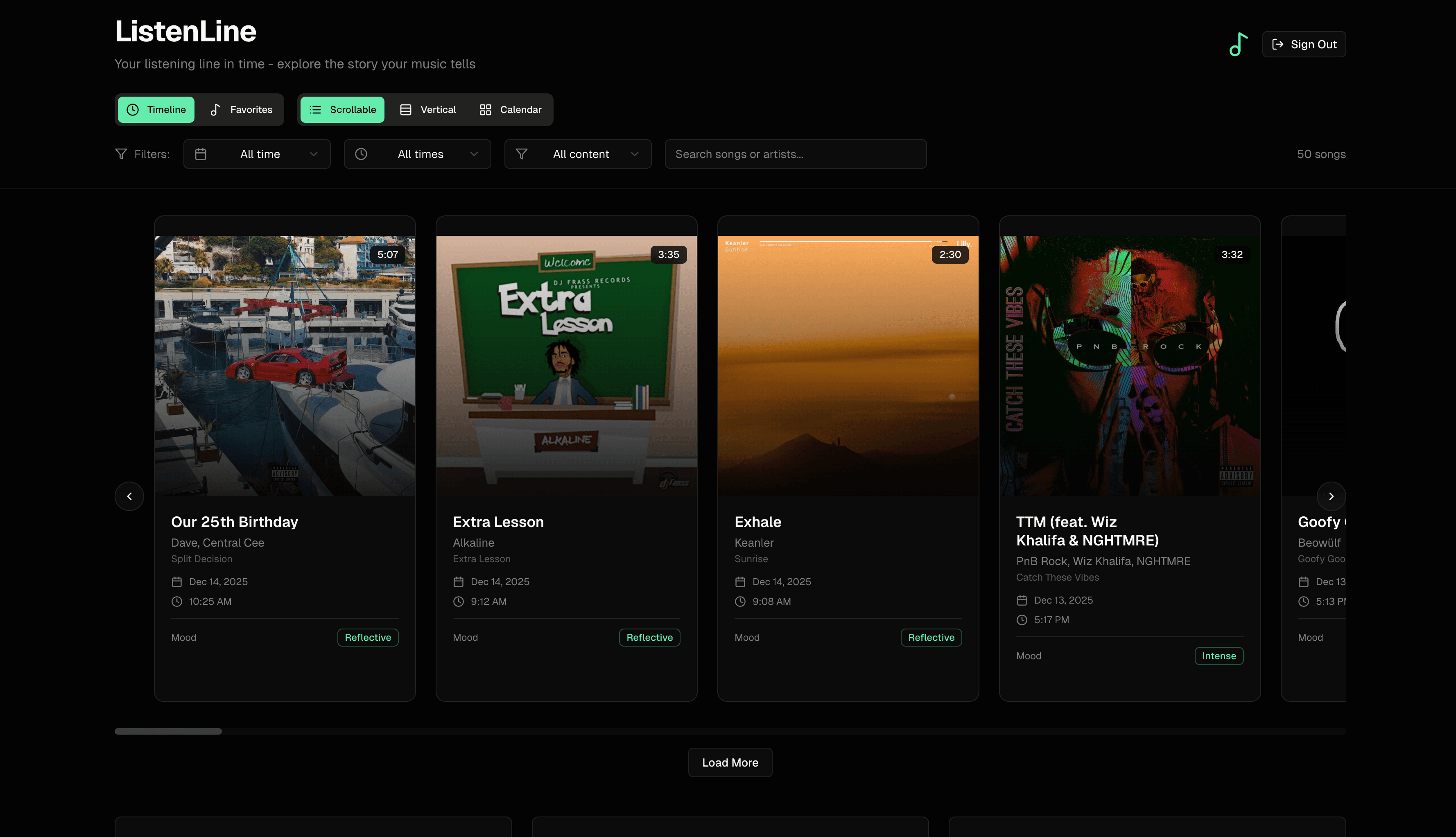Viewport: 1456px width, 837px height.
Task: Enable the Vertical layout mode
Action: [x=427, y=109]
